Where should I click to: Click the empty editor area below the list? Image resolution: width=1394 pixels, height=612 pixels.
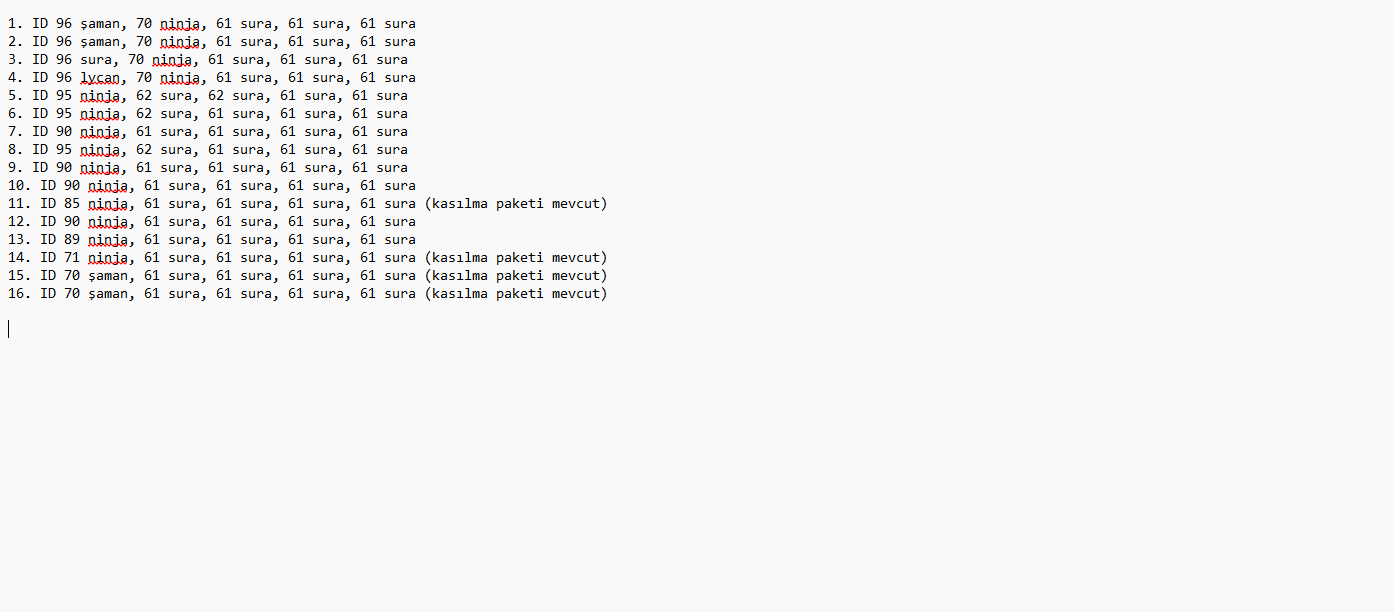point(697,460)
